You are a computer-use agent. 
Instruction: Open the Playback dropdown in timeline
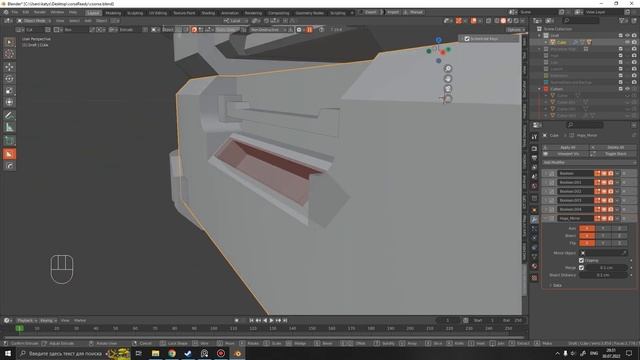(x=27, y=320)
